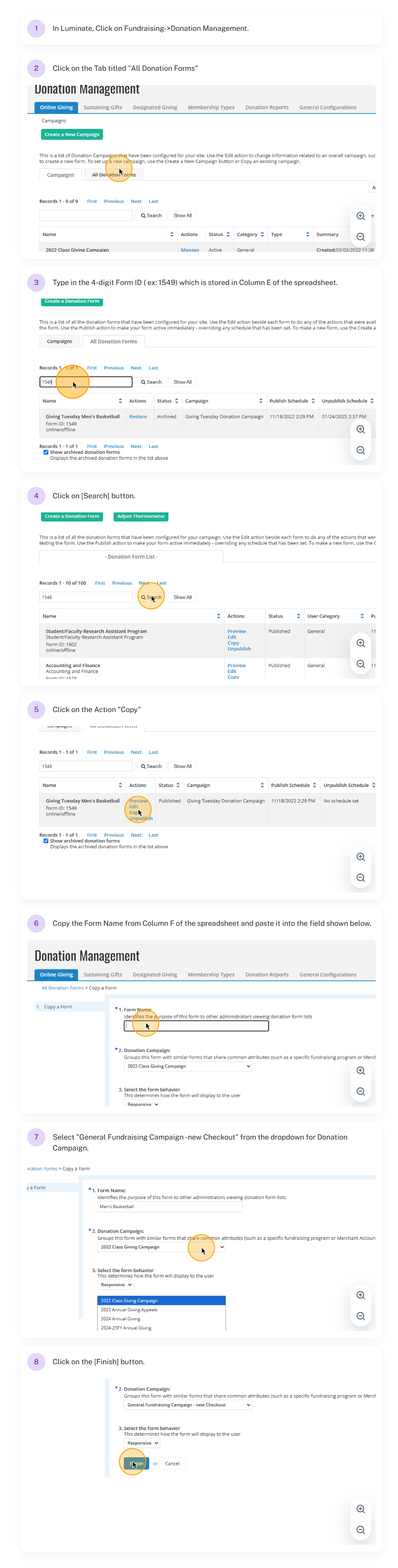Click zoom-out magnifier icon in step 7 image
This screenshot has height=1568, width=398.
pos(360,1316)
